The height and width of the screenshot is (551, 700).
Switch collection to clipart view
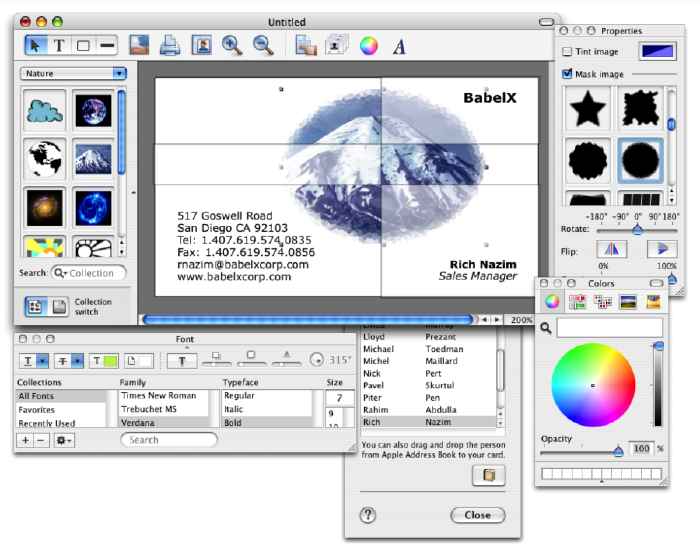click(x=35, y=306)
